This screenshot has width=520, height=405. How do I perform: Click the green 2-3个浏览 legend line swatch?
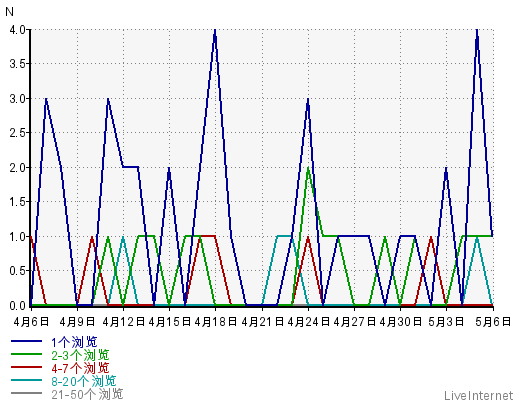27,354
